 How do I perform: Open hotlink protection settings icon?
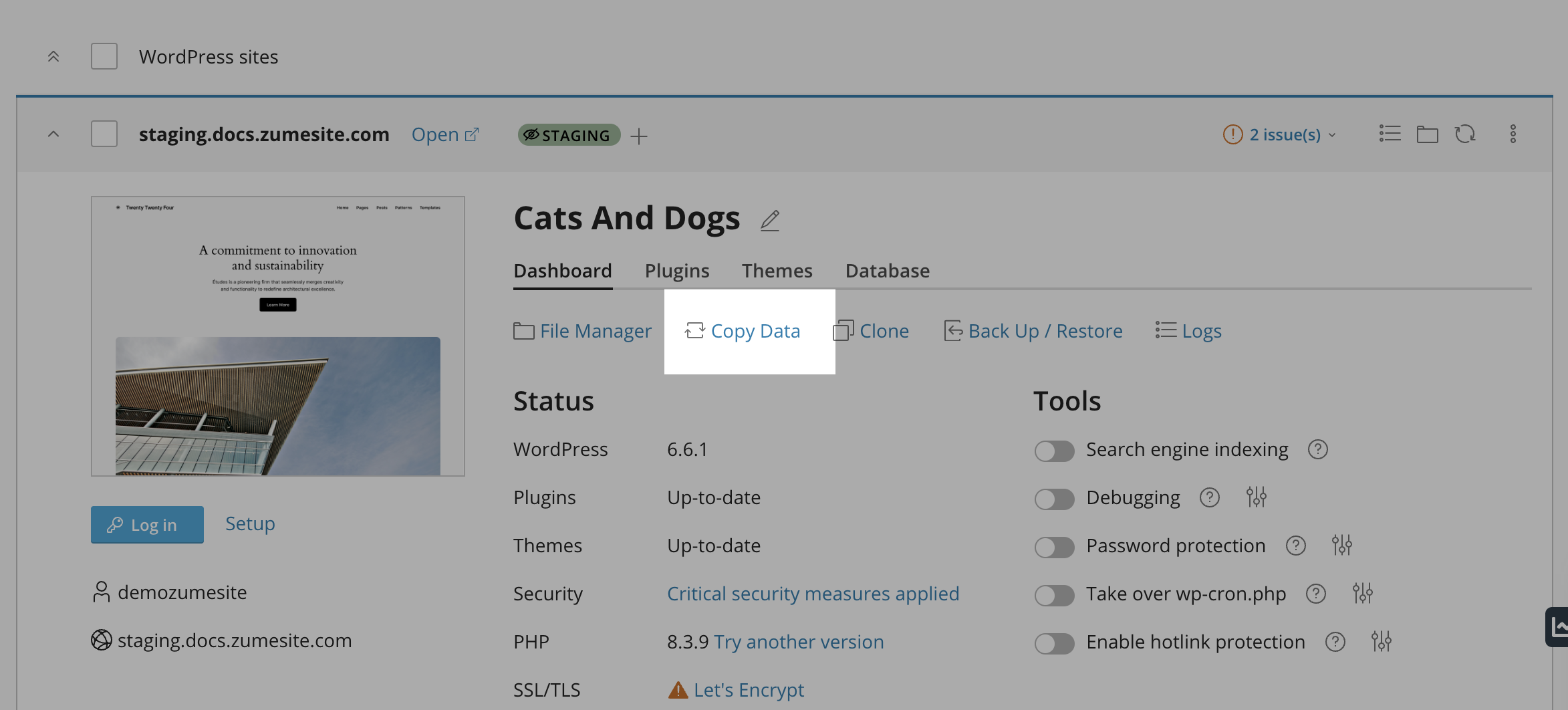point(1381,641)
